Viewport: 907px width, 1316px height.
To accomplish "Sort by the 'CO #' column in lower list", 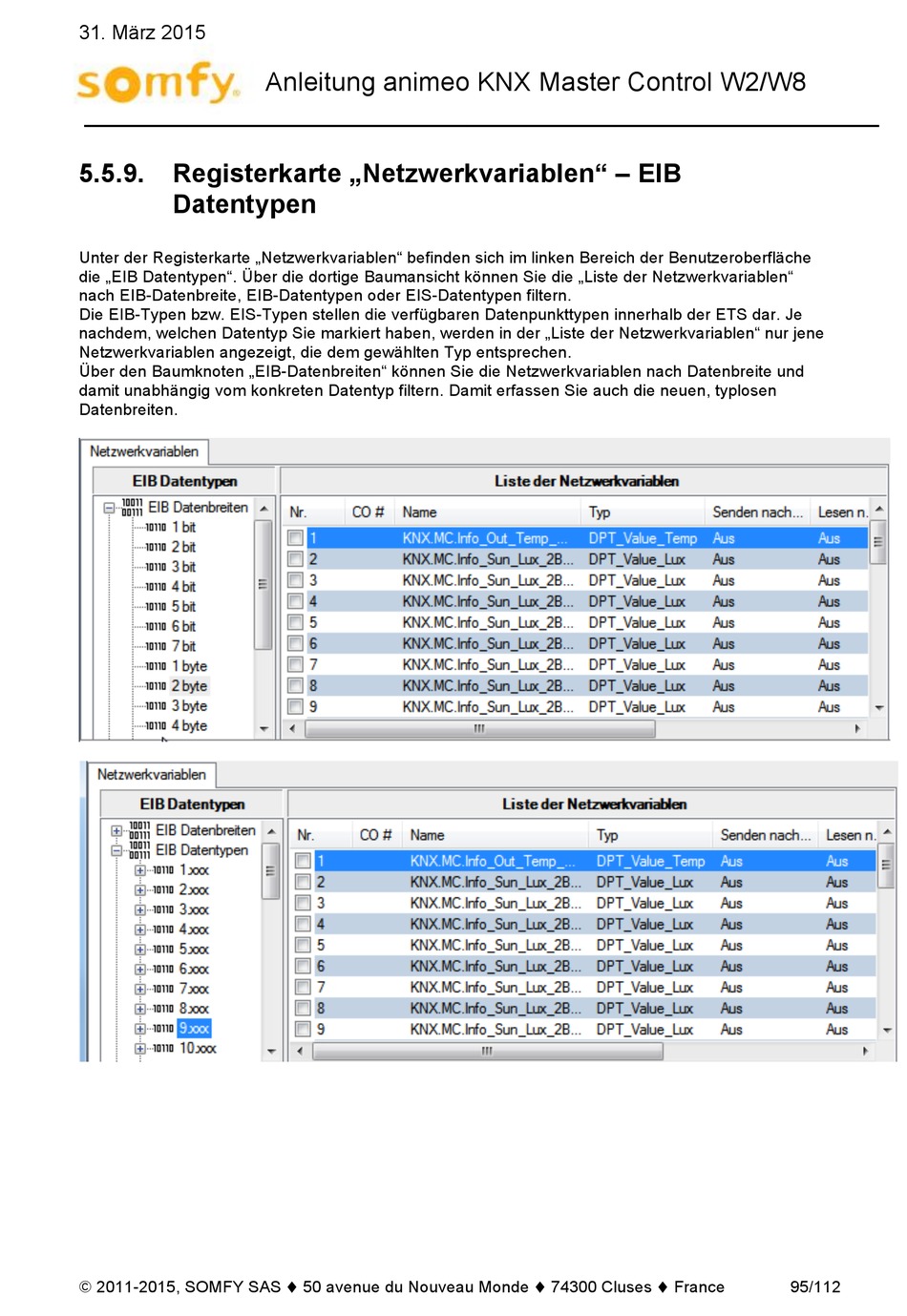I will [376, 835].
